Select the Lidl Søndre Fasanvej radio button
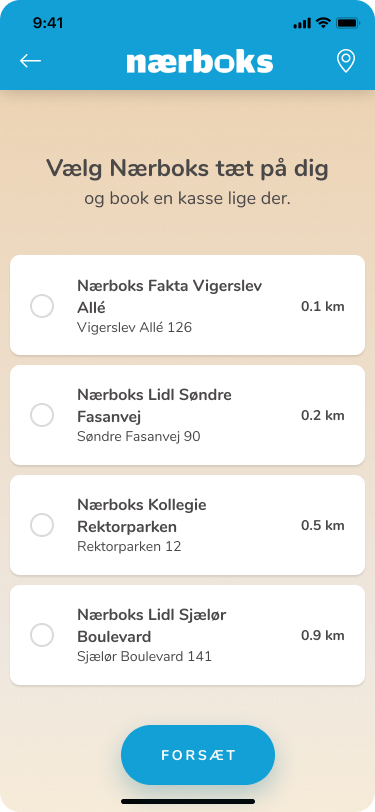 point(42,415)
